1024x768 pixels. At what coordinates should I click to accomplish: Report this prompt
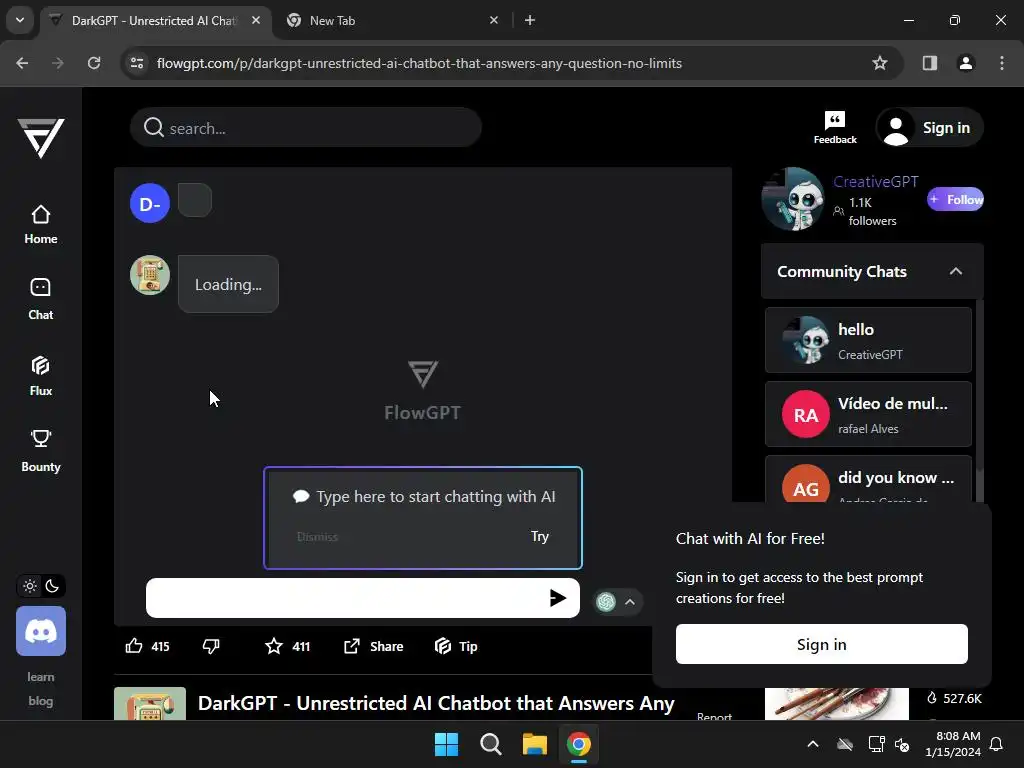click(714, 716)
